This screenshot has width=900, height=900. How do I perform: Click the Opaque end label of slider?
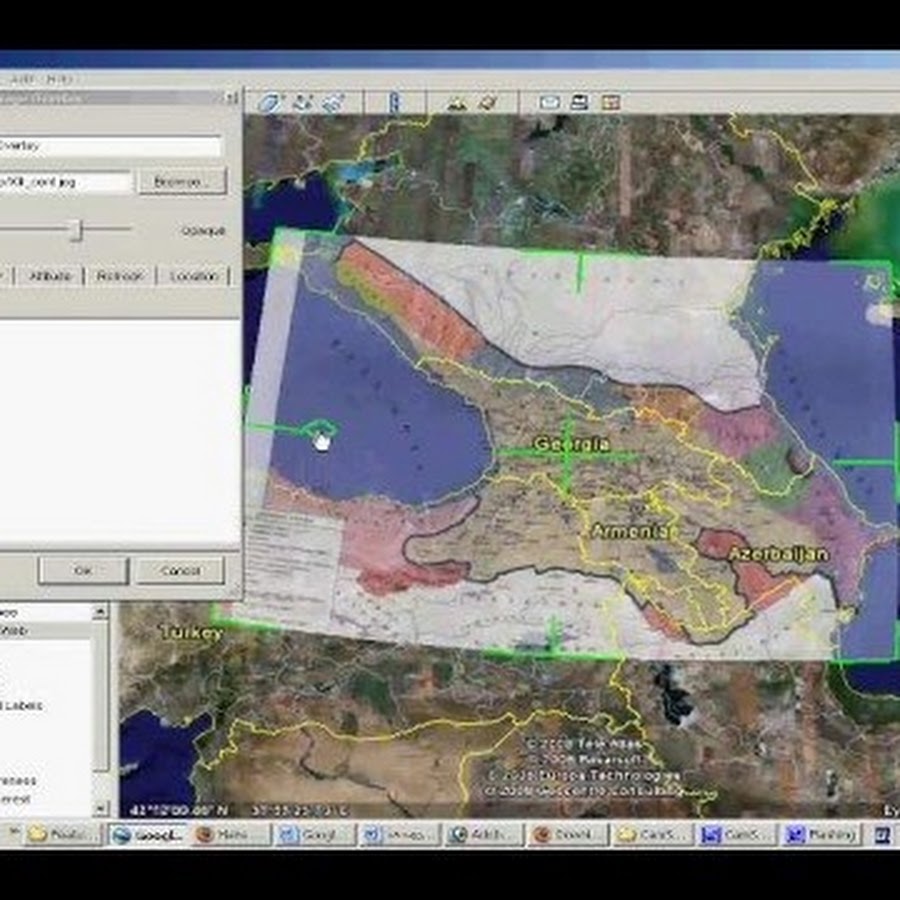203,231
